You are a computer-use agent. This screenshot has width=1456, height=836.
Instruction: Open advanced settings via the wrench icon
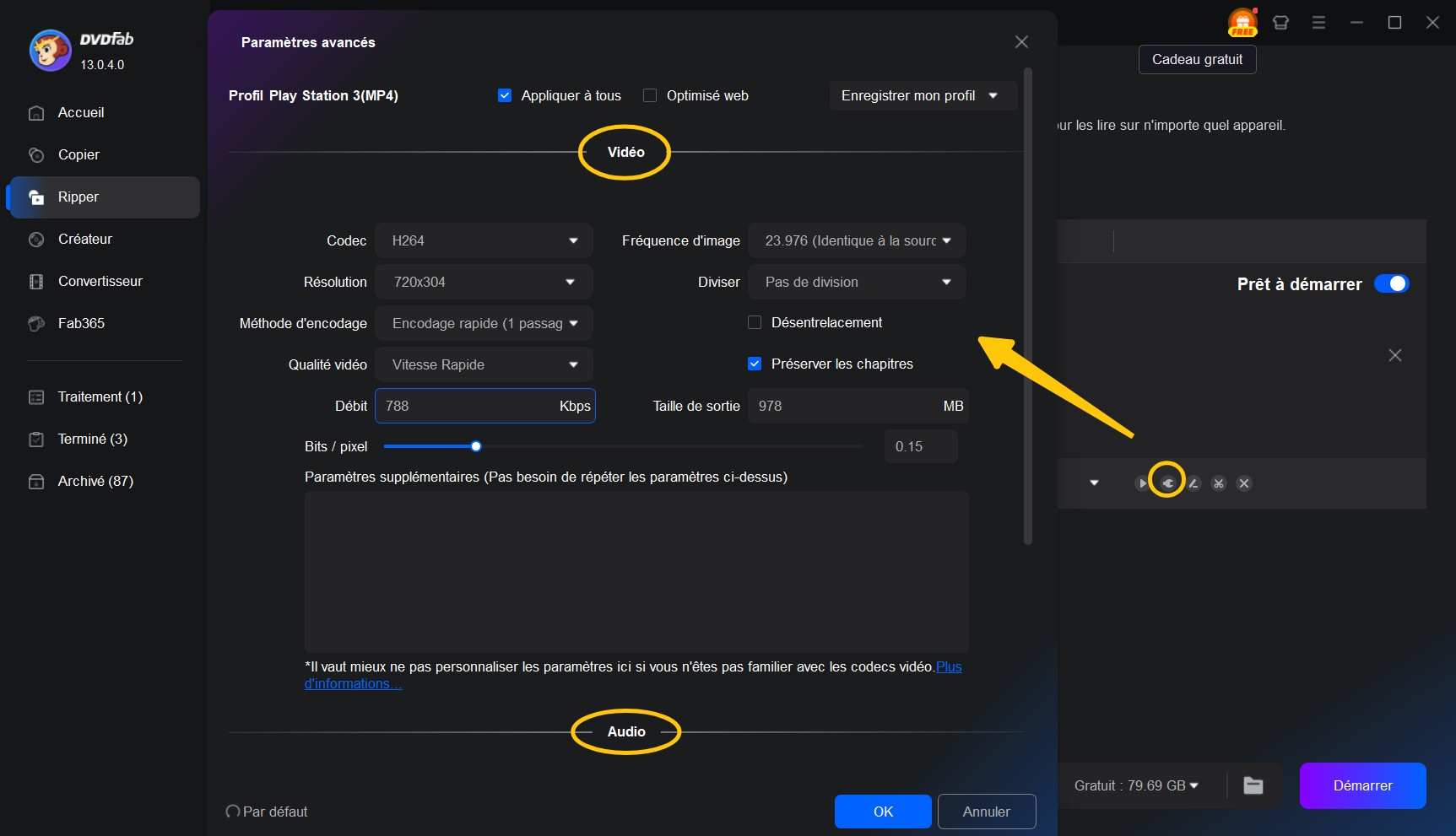pyautogui.click(x=1167, y=483)
